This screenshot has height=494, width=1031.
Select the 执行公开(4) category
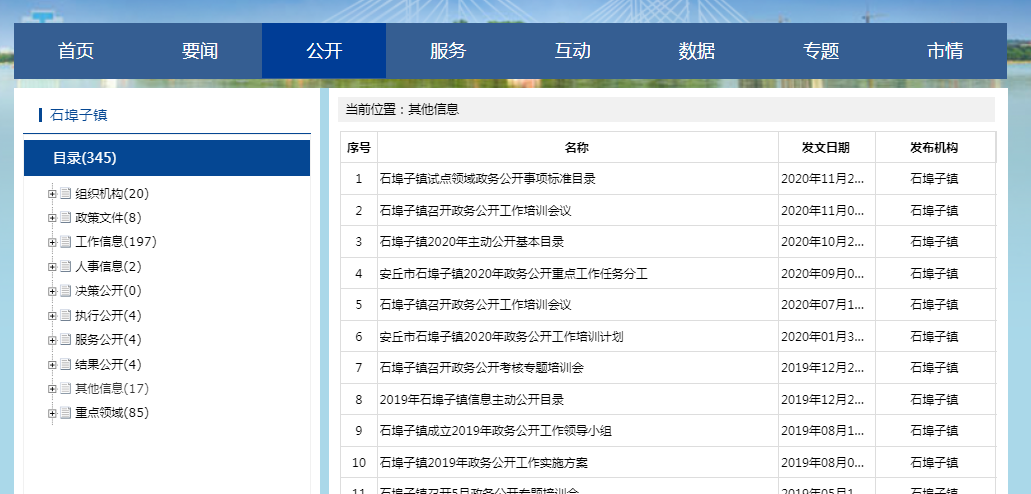click(x=108, y=316)
